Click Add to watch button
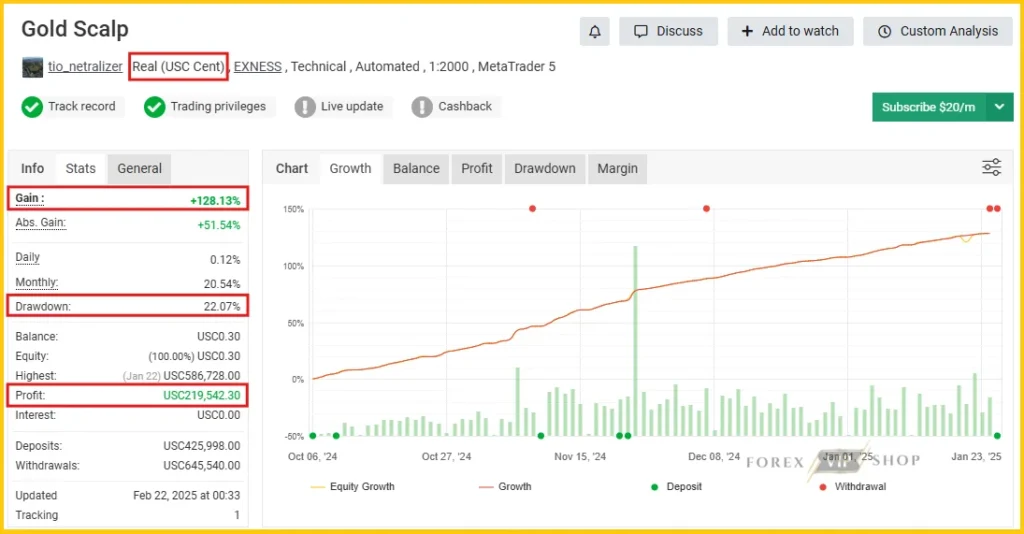The width and height of the screenshot is (1024, 534). coord(790,31)
